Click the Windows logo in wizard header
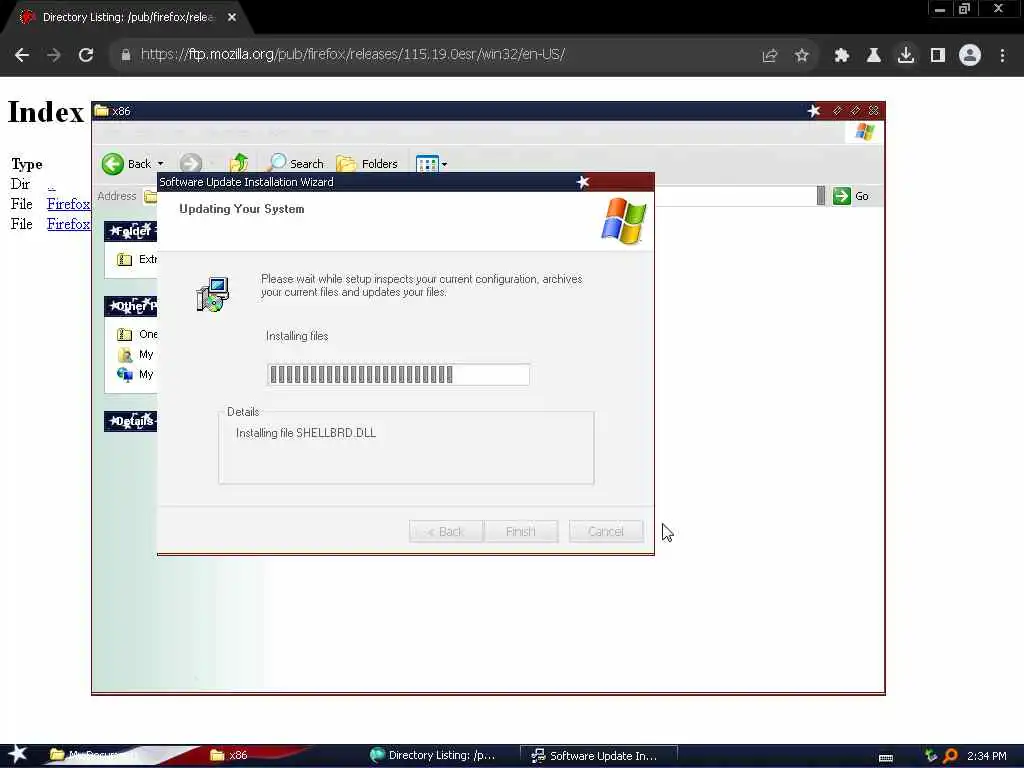The width and height of the screenshot is (1024, 768). point(624,221)
